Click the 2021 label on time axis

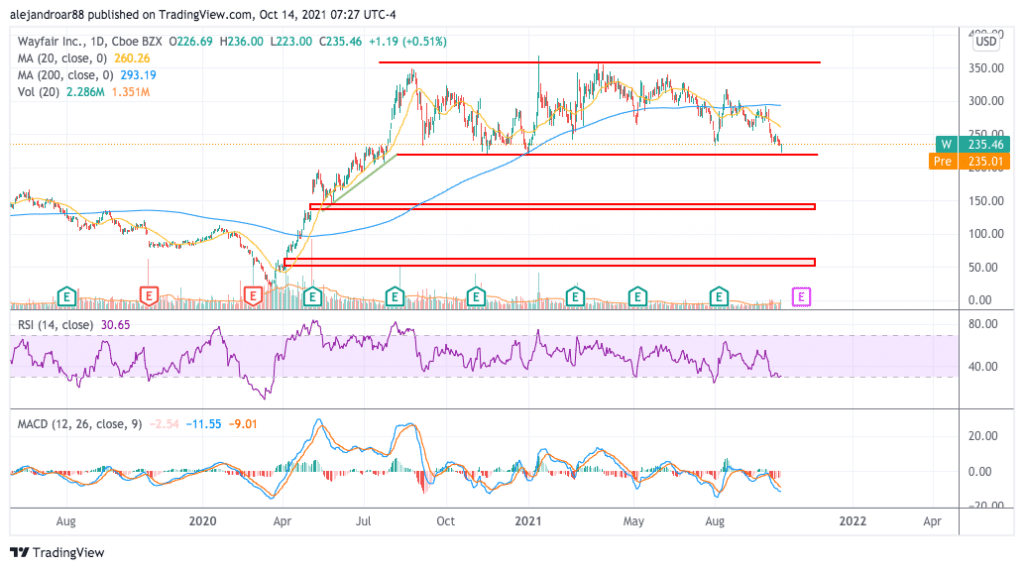[x=528, y=520]
